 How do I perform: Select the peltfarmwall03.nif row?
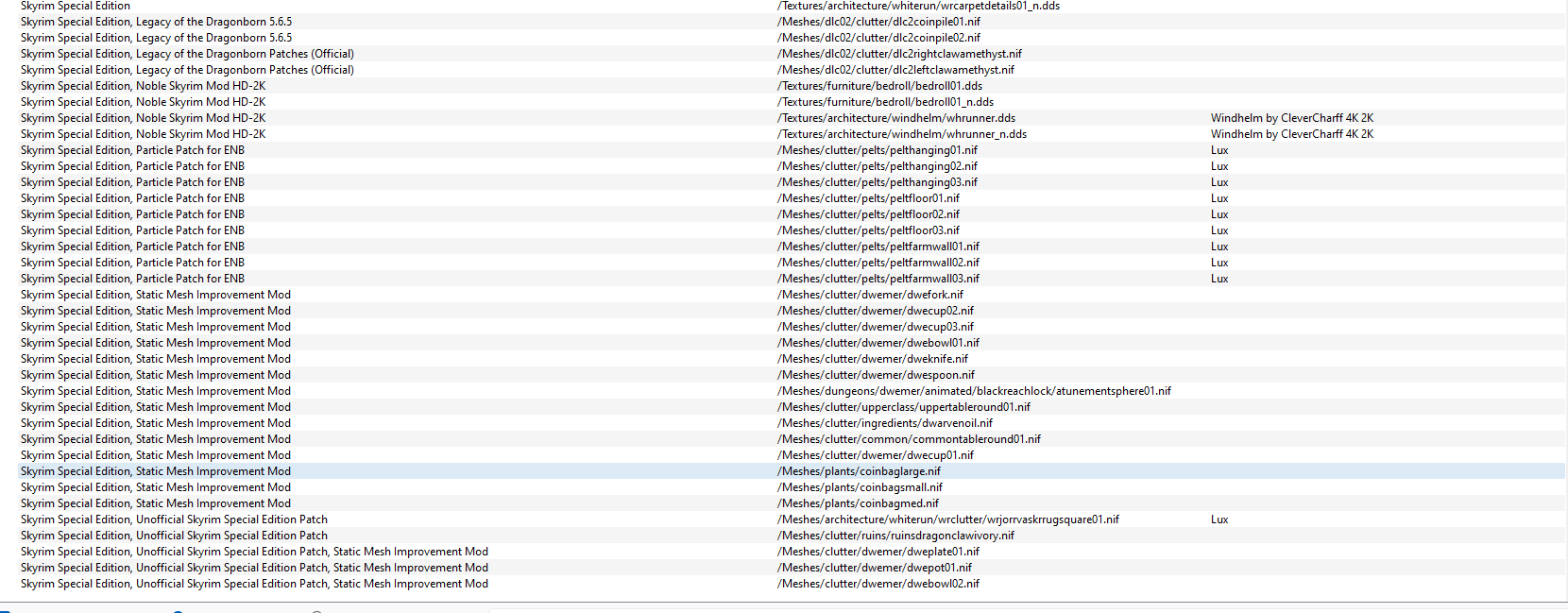tap(878, 279)
